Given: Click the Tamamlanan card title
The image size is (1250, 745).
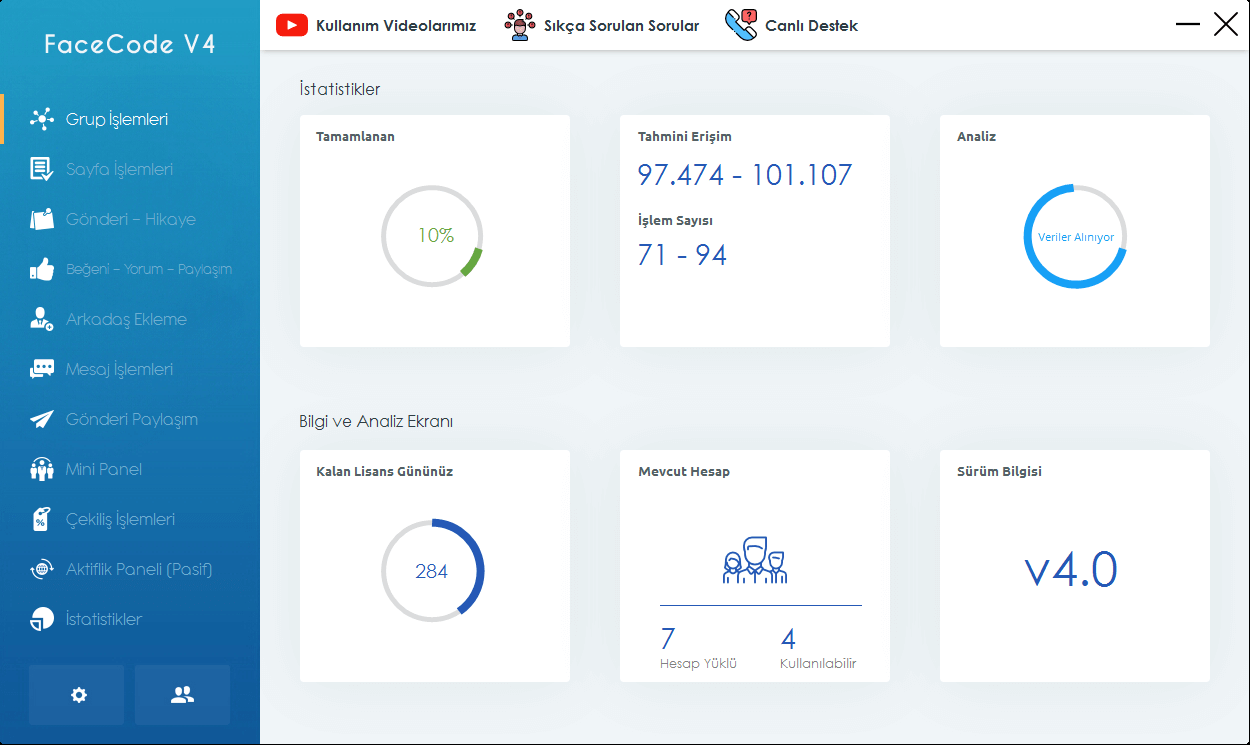Looking at the screenshot, I should [355, 137].
